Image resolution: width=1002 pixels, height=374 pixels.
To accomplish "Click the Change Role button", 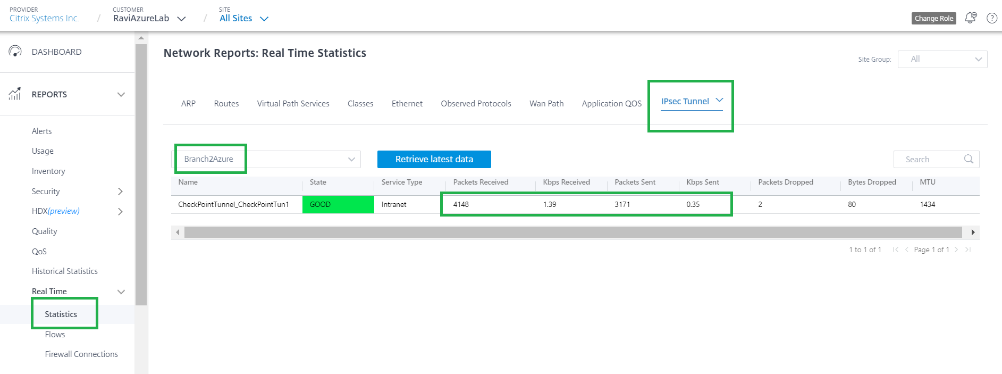I will [x=934, y=19].
